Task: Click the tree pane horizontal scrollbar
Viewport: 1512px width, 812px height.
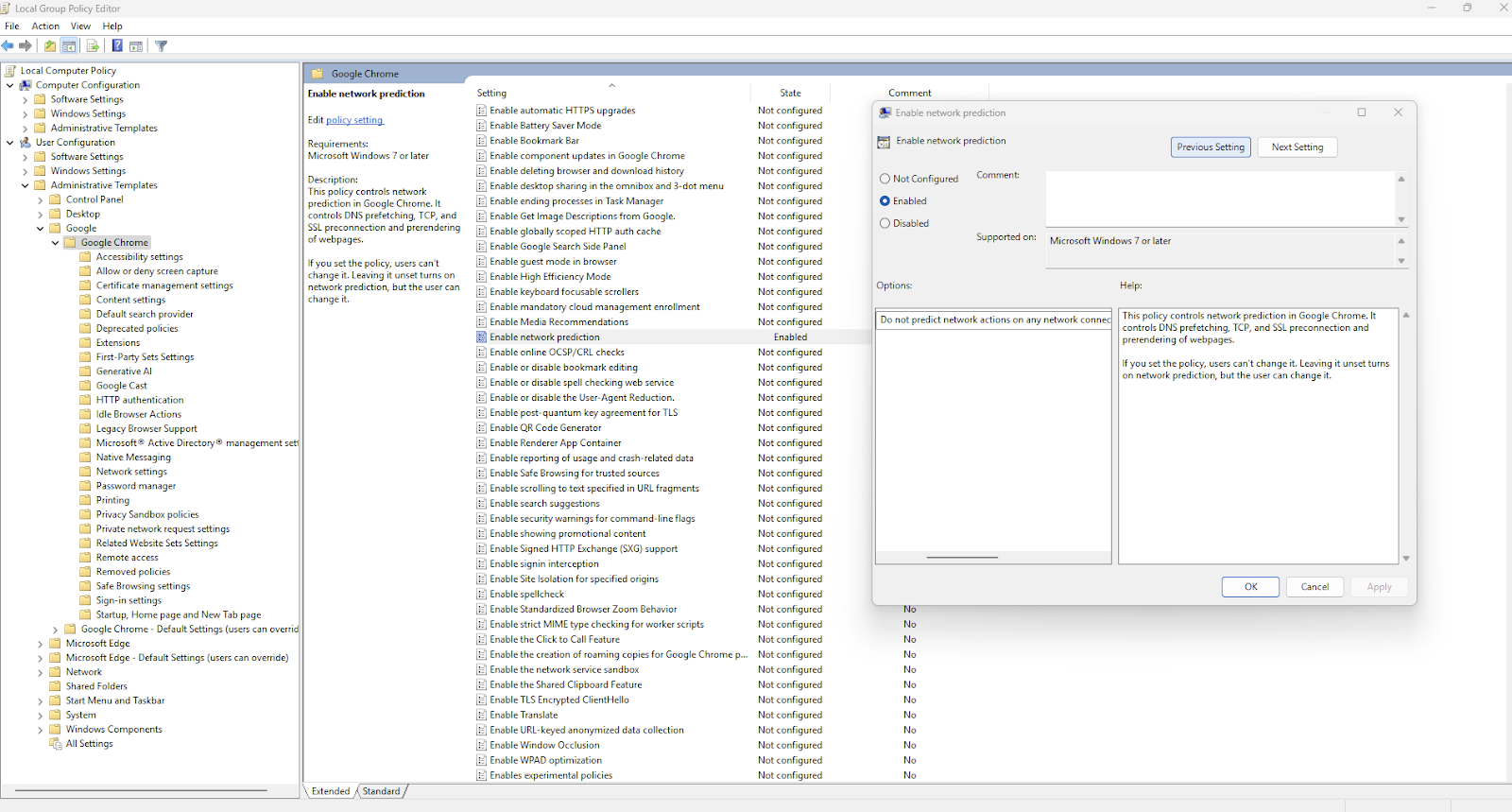Action: [142, 790]
